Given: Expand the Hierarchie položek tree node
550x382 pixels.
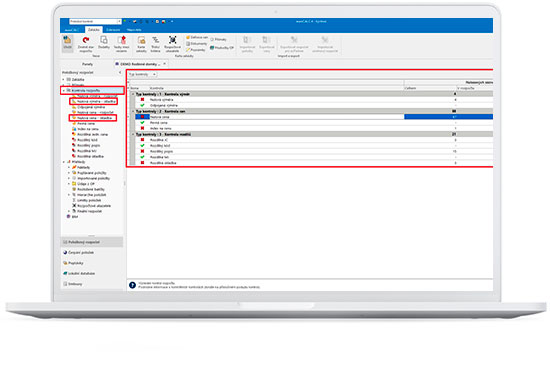Looking at the screenshot, I should click(69, 195).
